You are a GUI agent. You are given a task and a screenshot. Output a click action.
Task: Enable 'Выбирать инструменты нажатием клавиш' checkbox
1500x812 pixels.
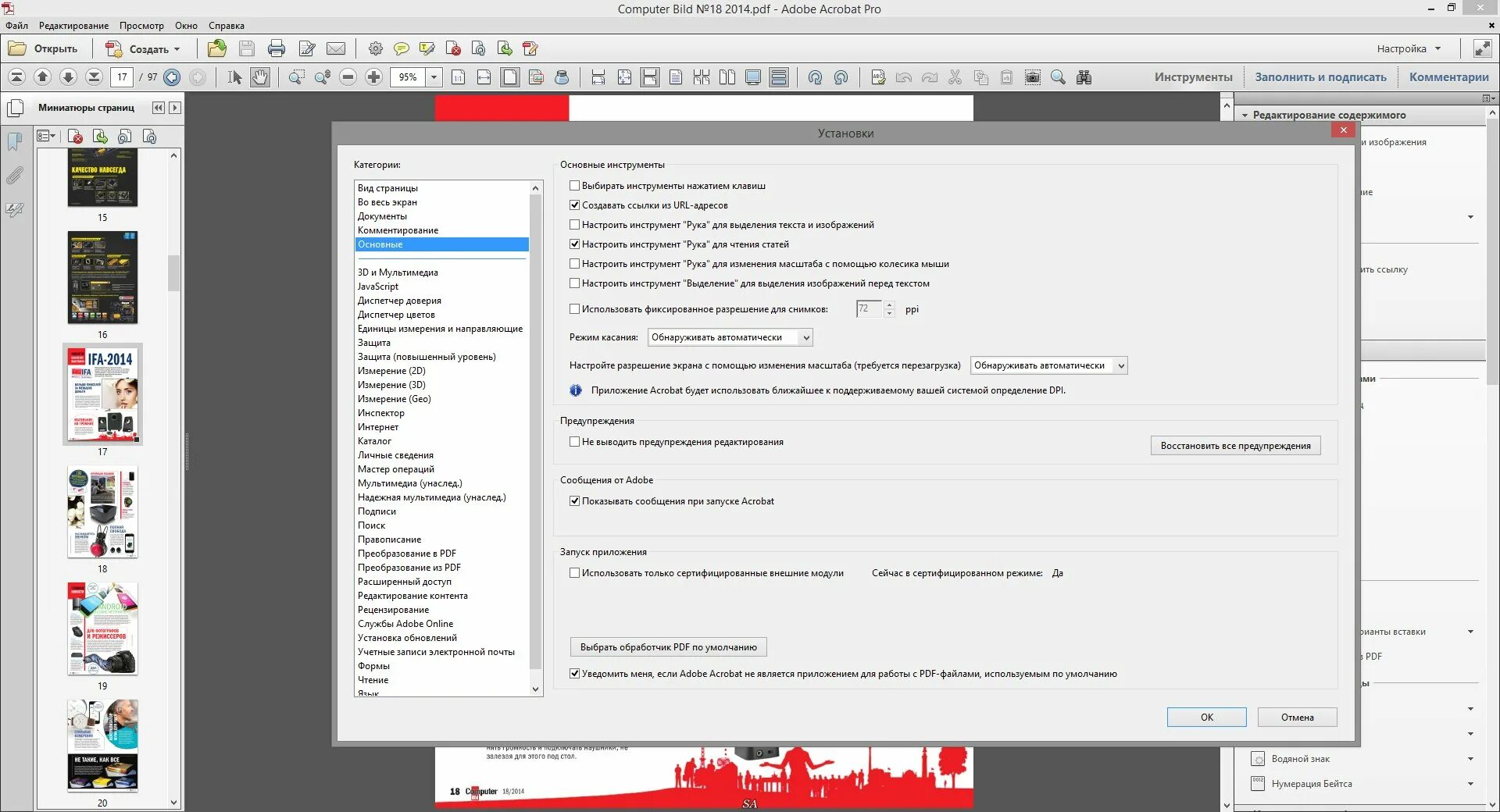click(x=575, y=186)
